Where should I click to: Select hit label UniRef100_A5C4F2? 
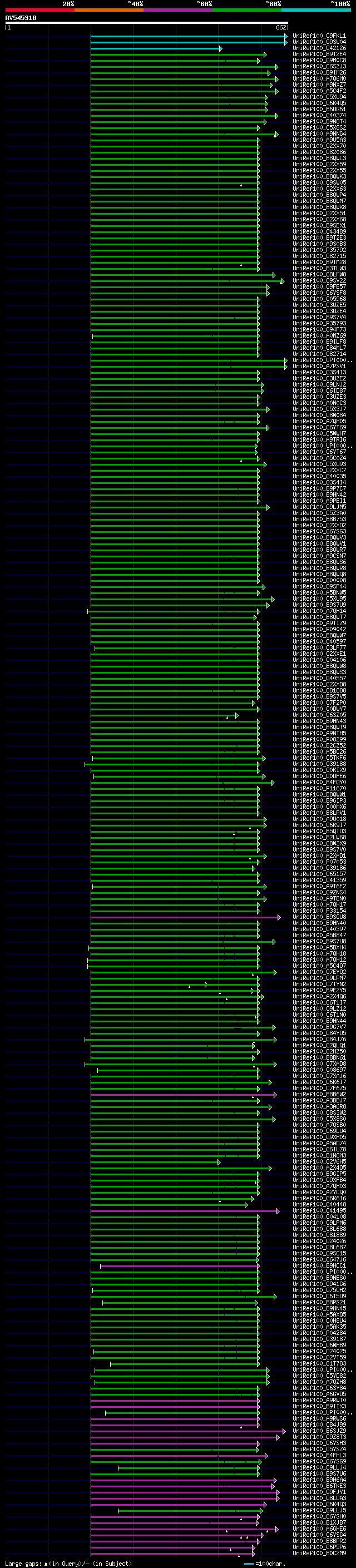pos(319,91)
